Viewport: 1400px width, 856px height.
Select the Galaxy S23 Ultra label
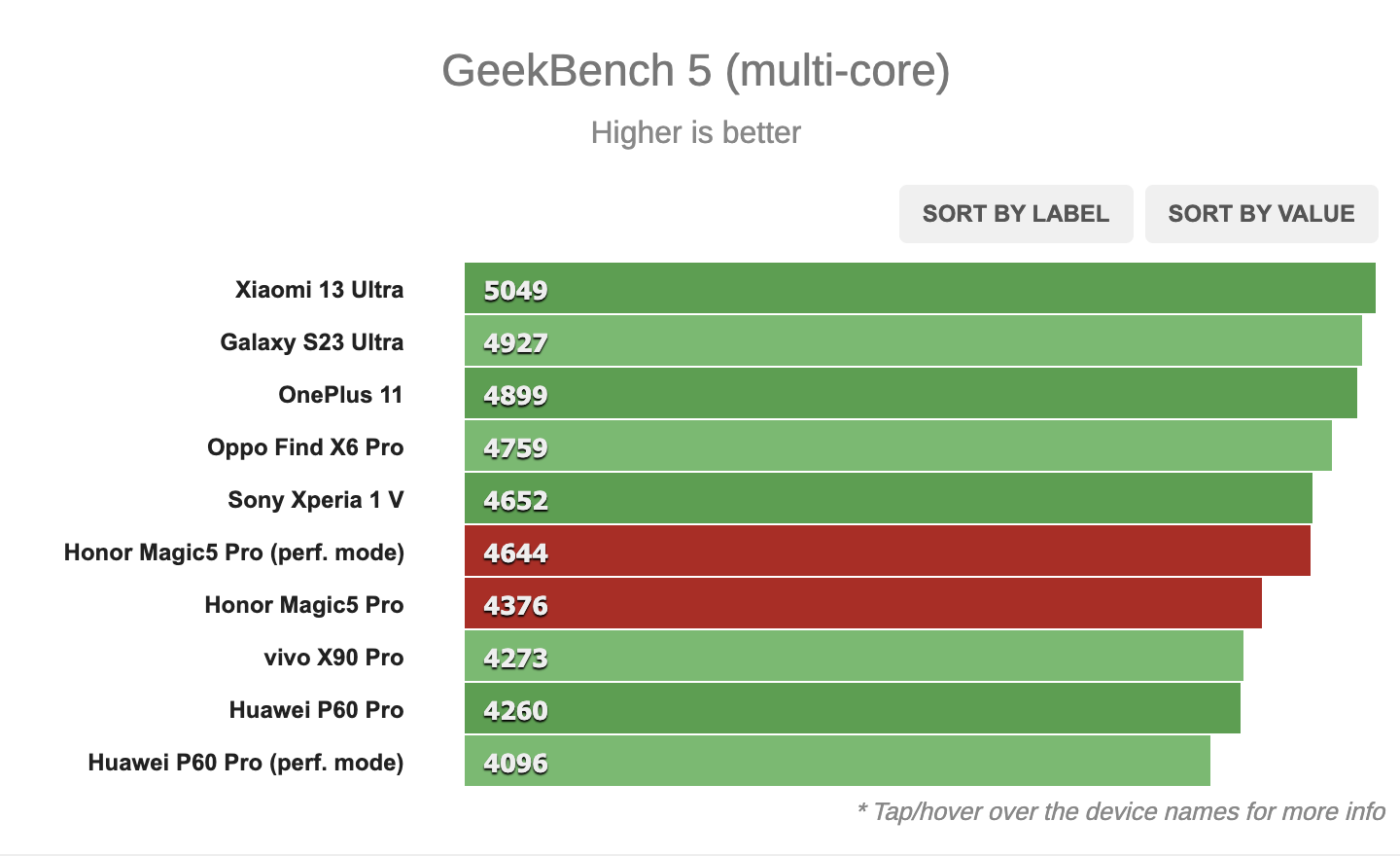pyautogui.click(x=311, y=342)
